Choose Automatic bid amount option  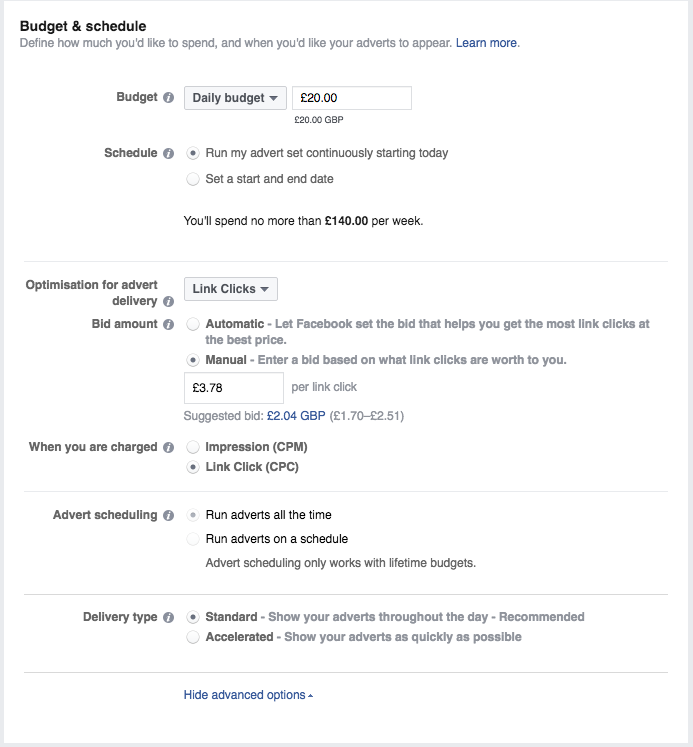click(x=193, y=324)
